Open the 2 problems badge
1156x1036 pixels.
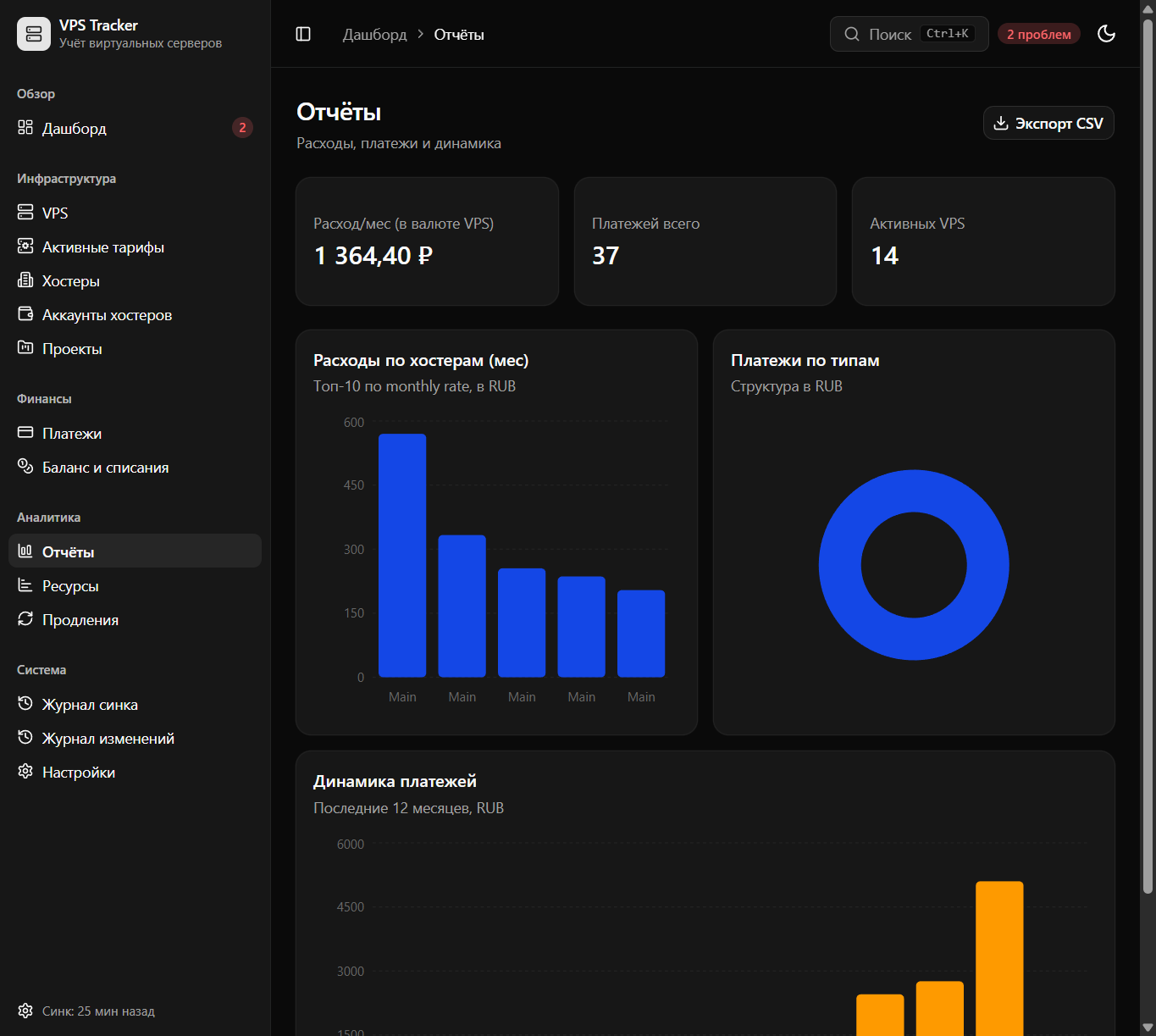click(1039, 34)
